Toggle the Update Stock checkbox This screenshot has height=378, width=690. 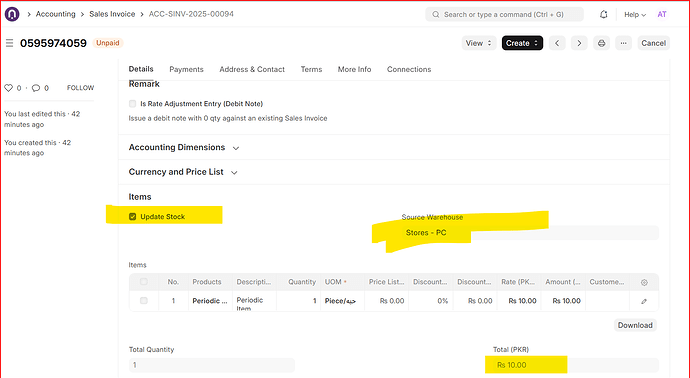pos(132,217)
